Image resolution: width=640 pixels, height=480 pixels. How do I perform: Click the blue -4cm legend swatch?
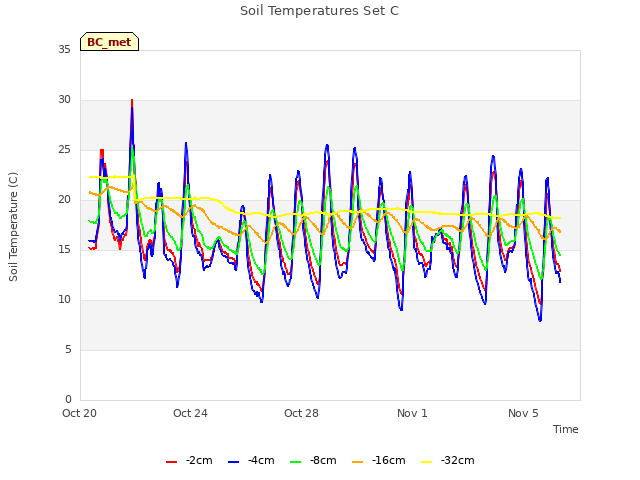tap(233, 462)
